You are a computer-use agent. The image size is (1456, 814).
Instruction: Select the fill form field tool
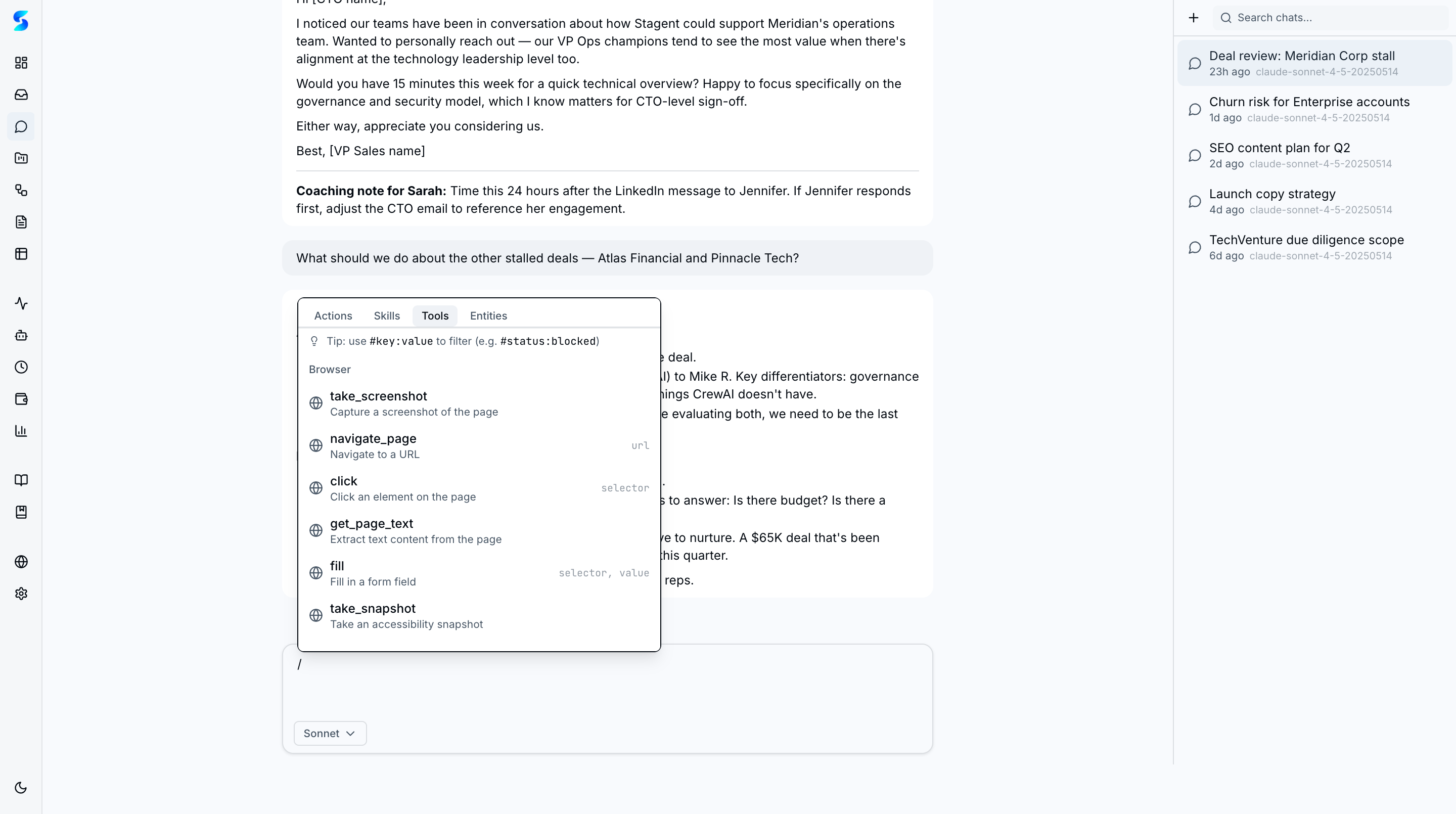[x=373, y=573]
